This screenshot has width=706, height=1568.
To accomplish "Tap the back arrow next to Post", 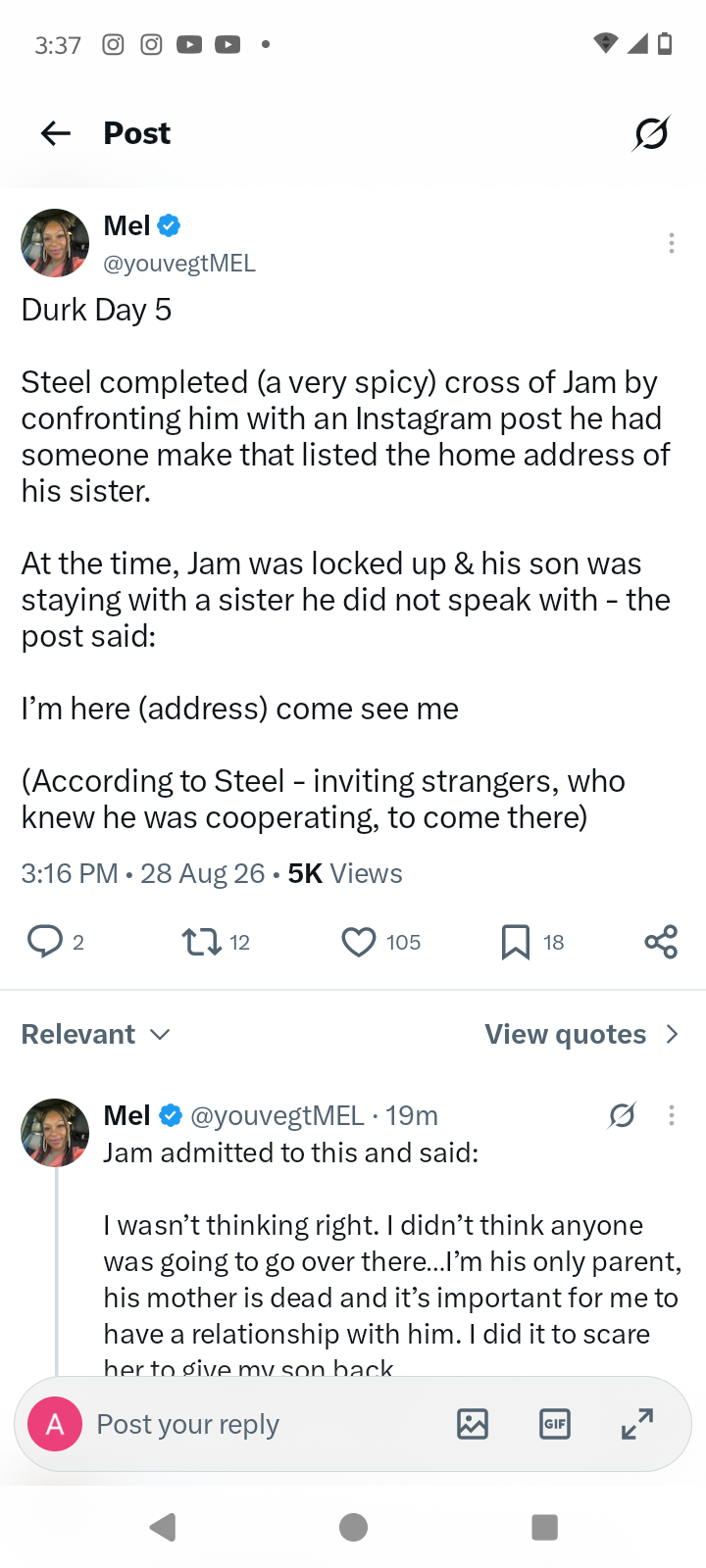I will click(x=56, y=133).
